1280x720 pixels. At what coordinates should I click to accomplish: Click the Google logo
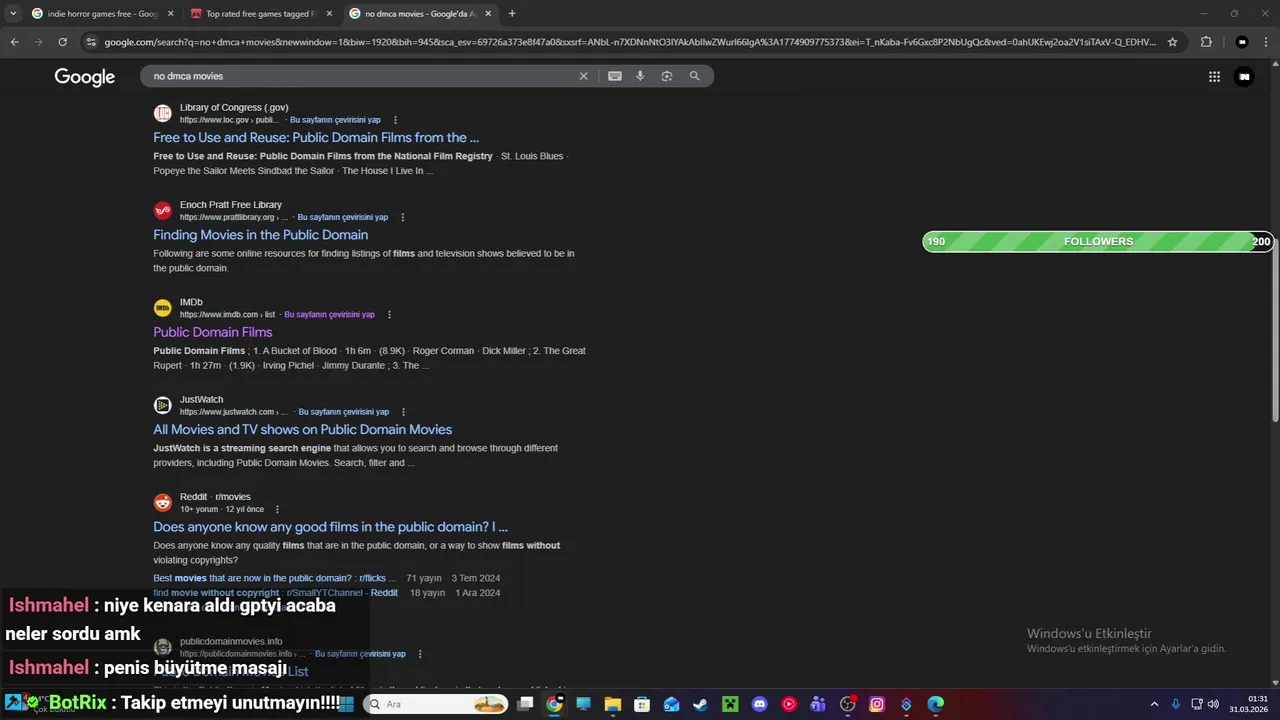click(85, 77)
